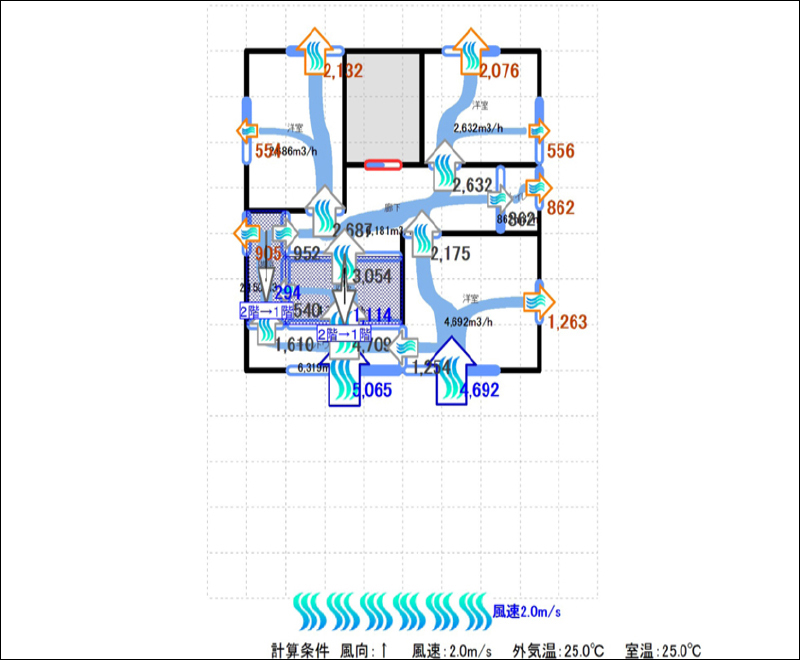Click the 計算条件 label

300,650
